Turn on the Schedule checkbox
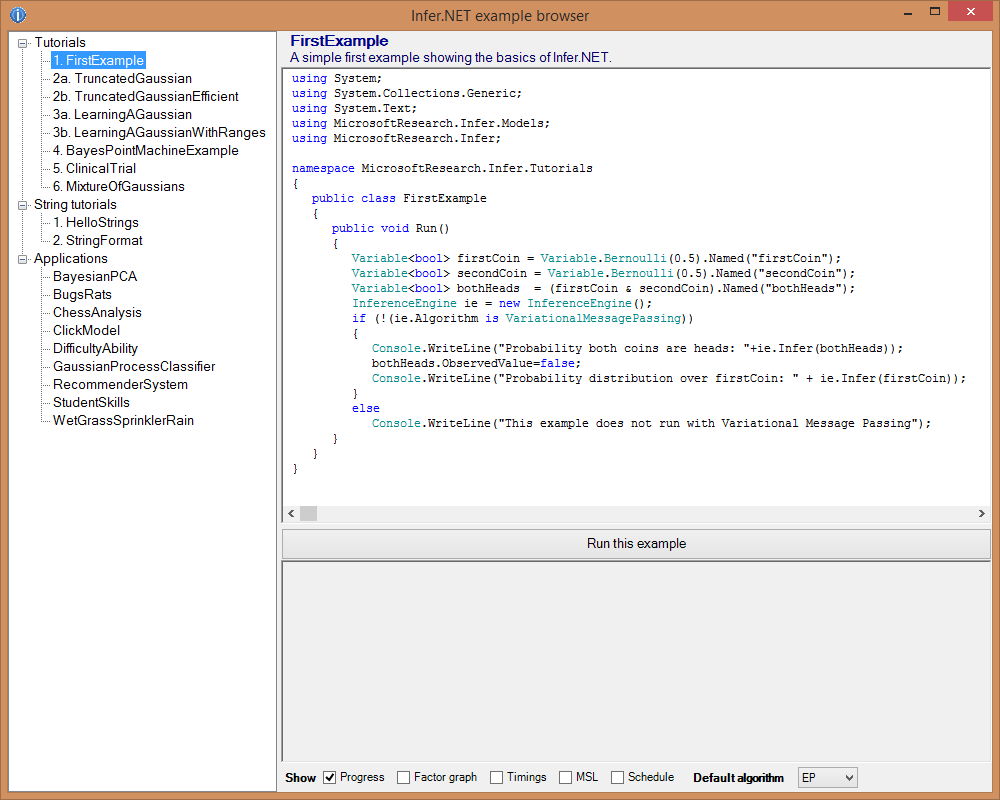The image size is (1000, 800). pos(617,778)
